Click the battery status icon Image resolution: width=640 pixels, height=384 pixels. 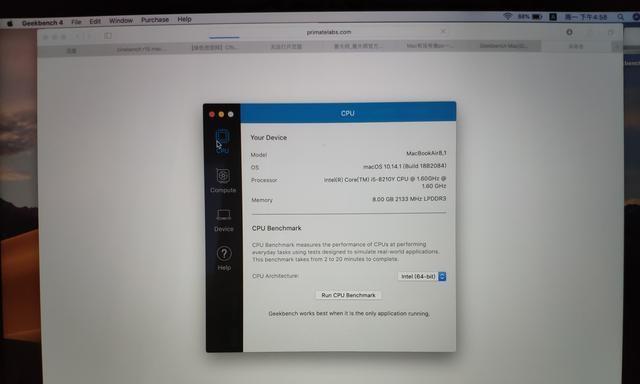[x=530, y=17]
